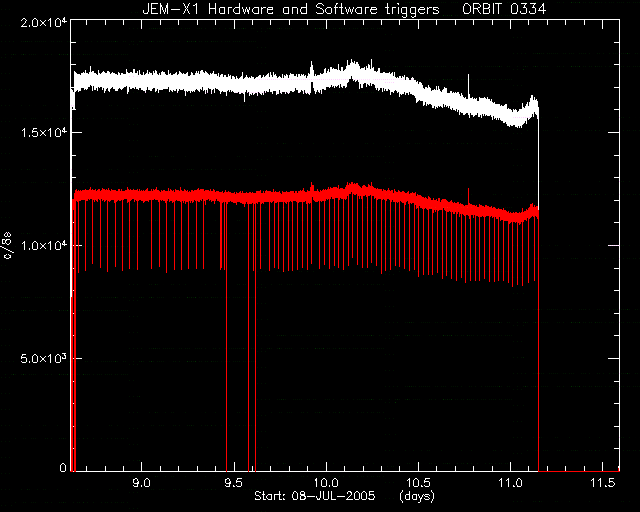
Task: Click the 10.5 x-axis tick label
Action: (x=418, y=483)
